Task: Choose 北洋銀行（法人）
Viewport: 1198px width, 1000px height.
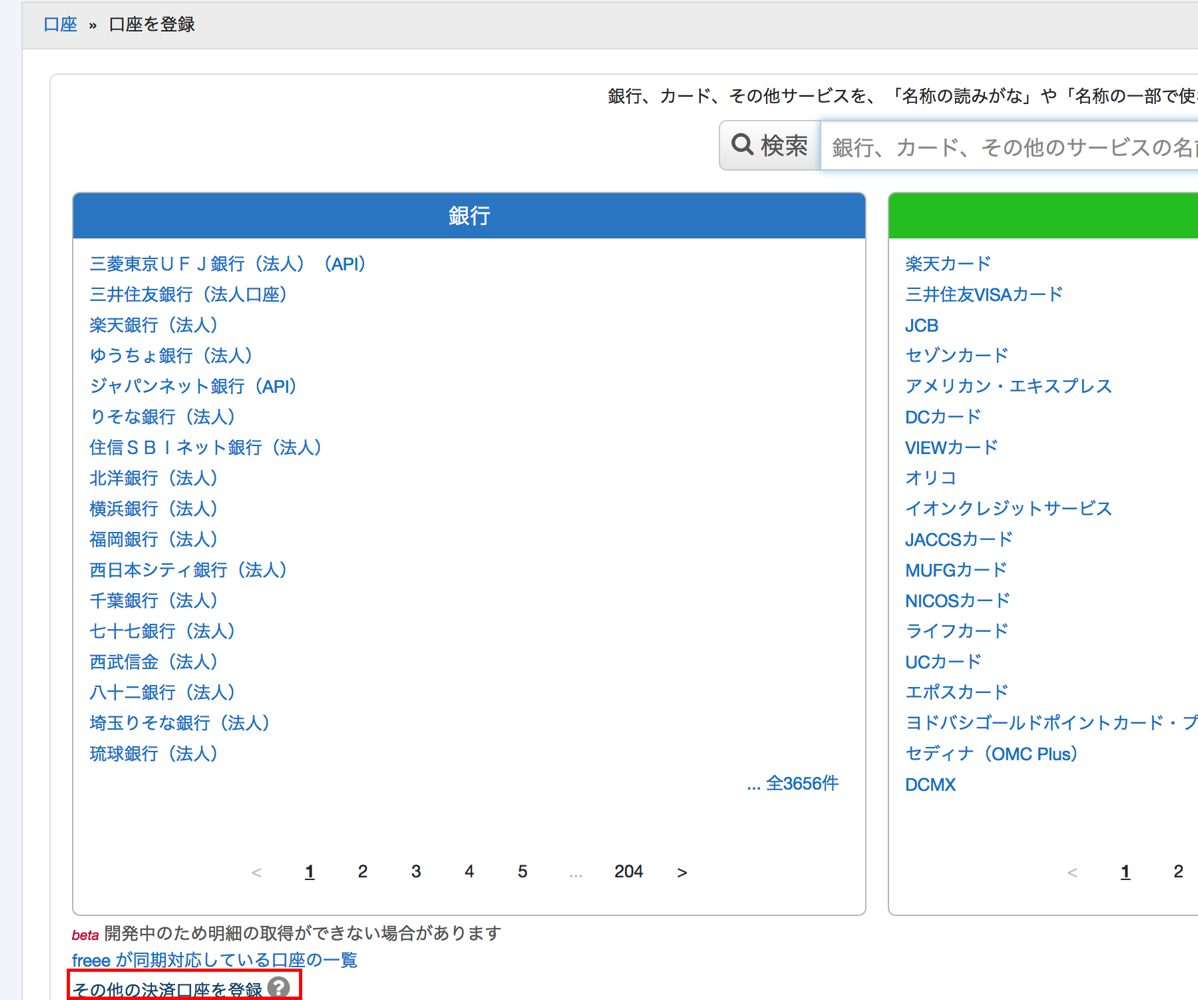Action: coord(154,477)
